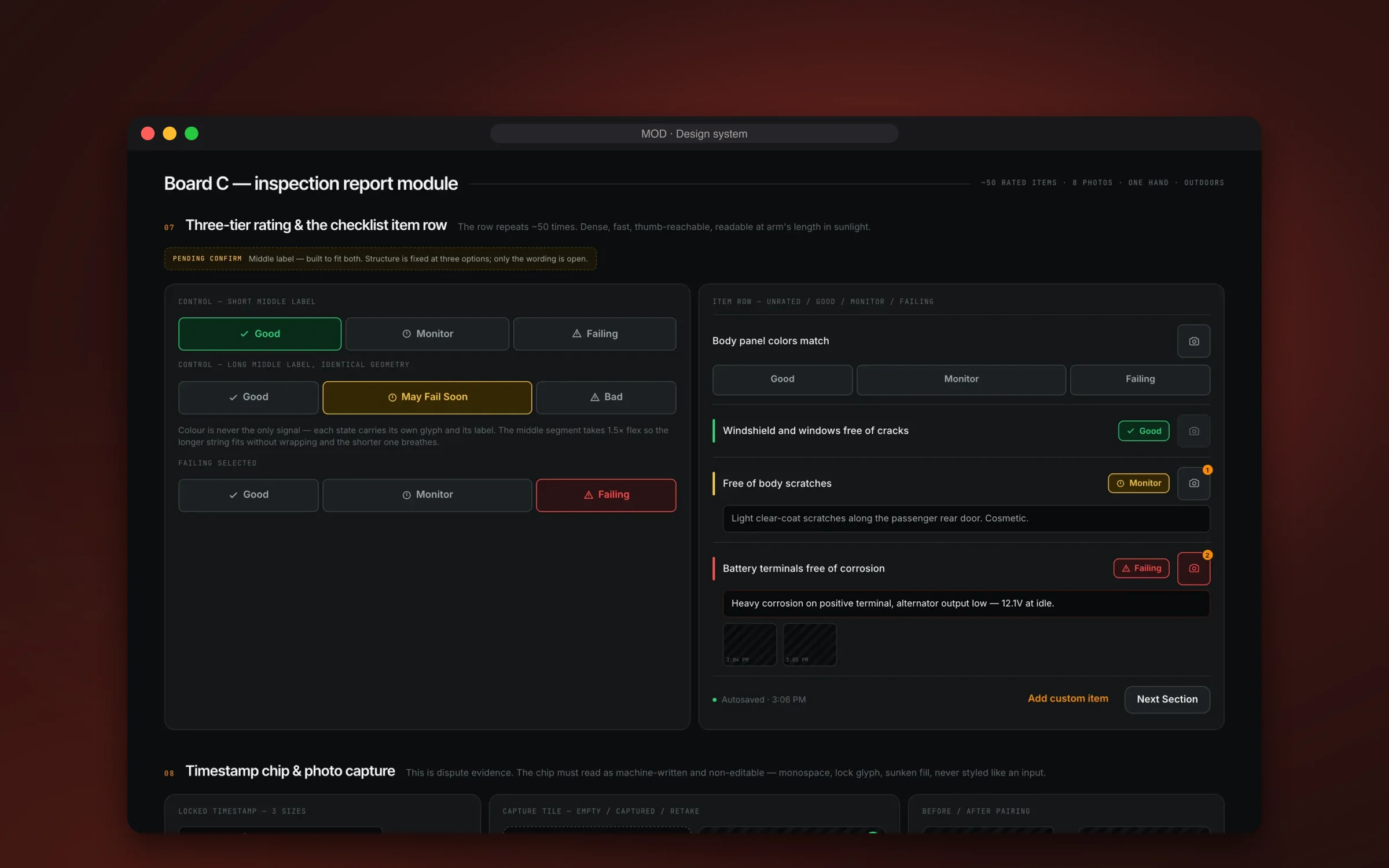Select the red Failing segment under Failing Selected
The image size is (1389, 868).
click(606, 495)
